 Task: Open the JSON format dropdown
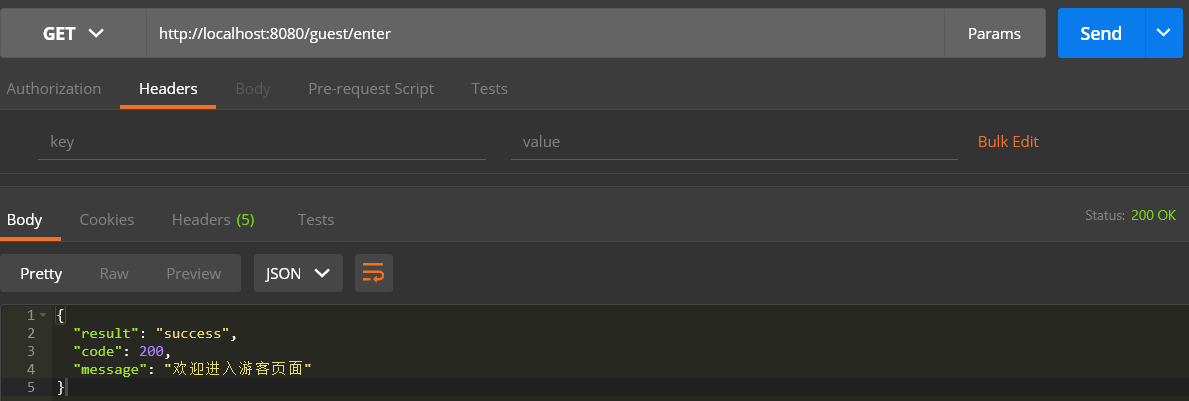point(298,273)
